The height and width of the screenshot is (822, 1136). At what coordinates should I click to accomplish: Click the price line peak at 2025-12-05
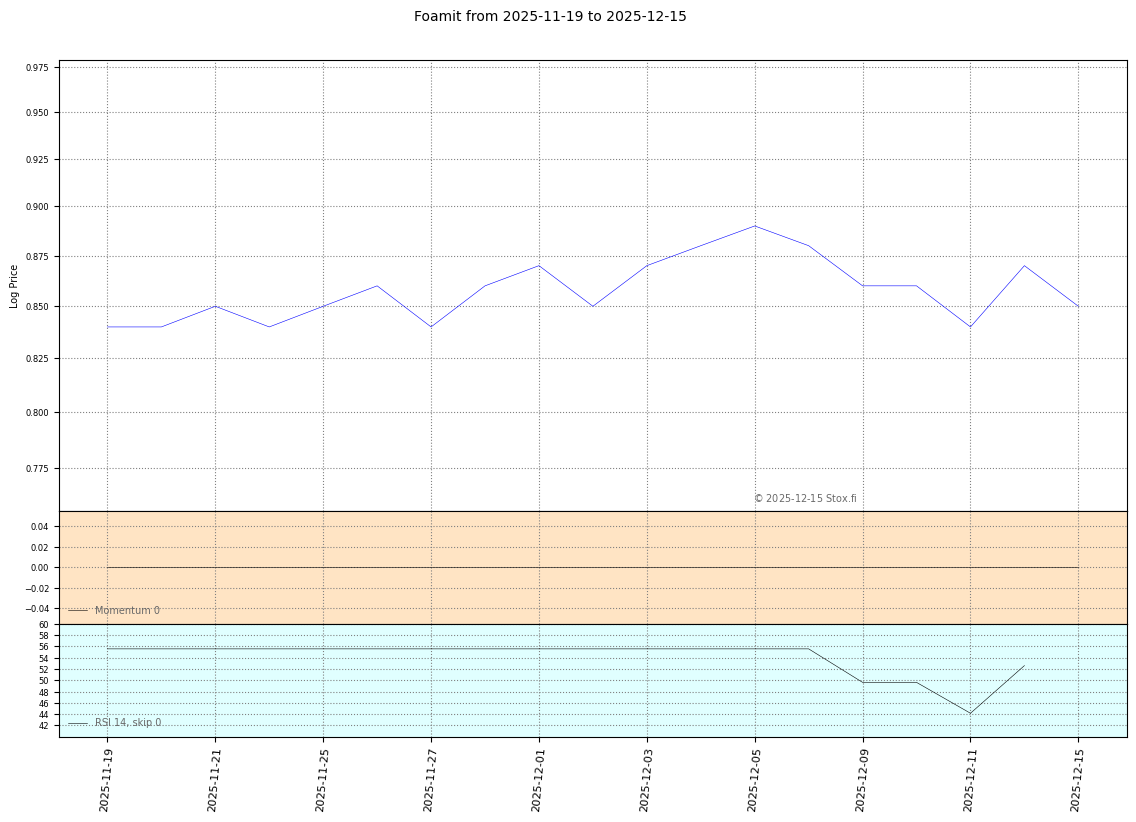pos(755,226)
